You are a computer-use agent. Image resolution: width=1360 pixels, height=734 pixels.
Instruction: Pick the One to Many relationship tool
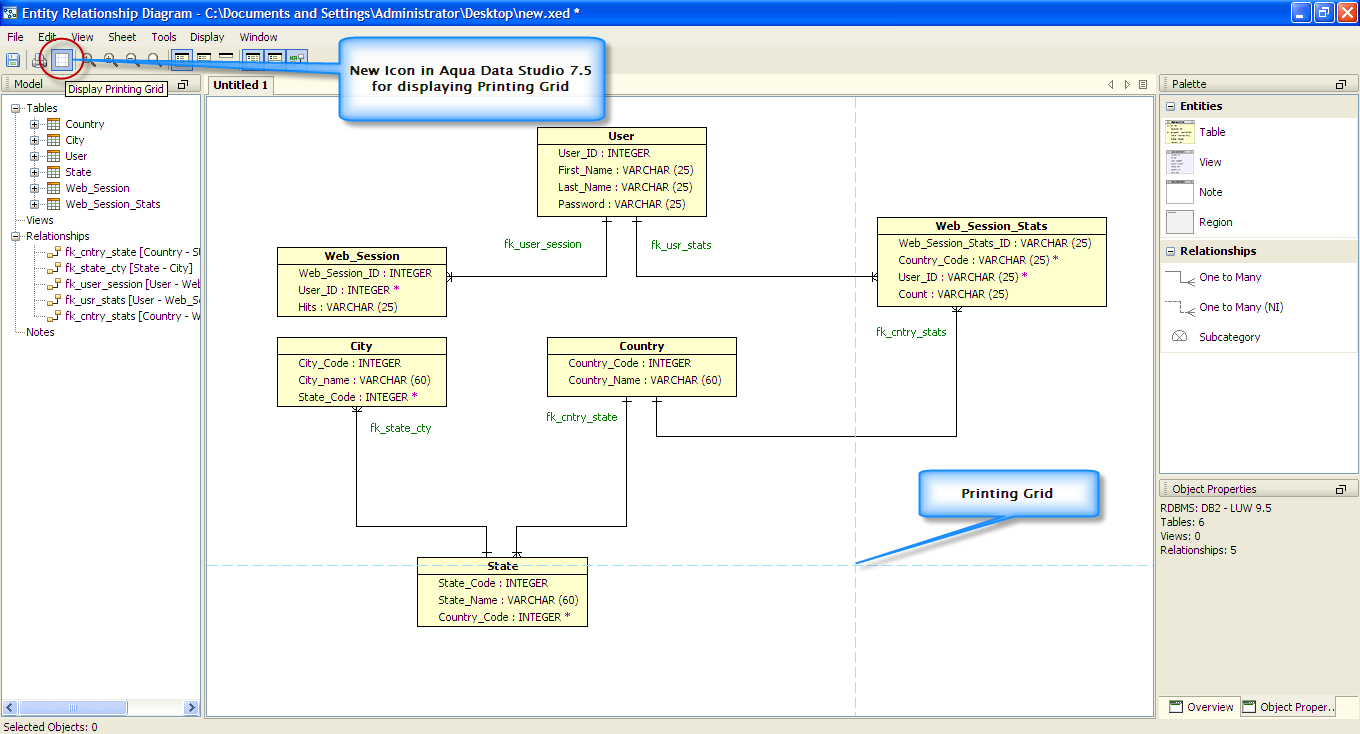[1213, 277]
